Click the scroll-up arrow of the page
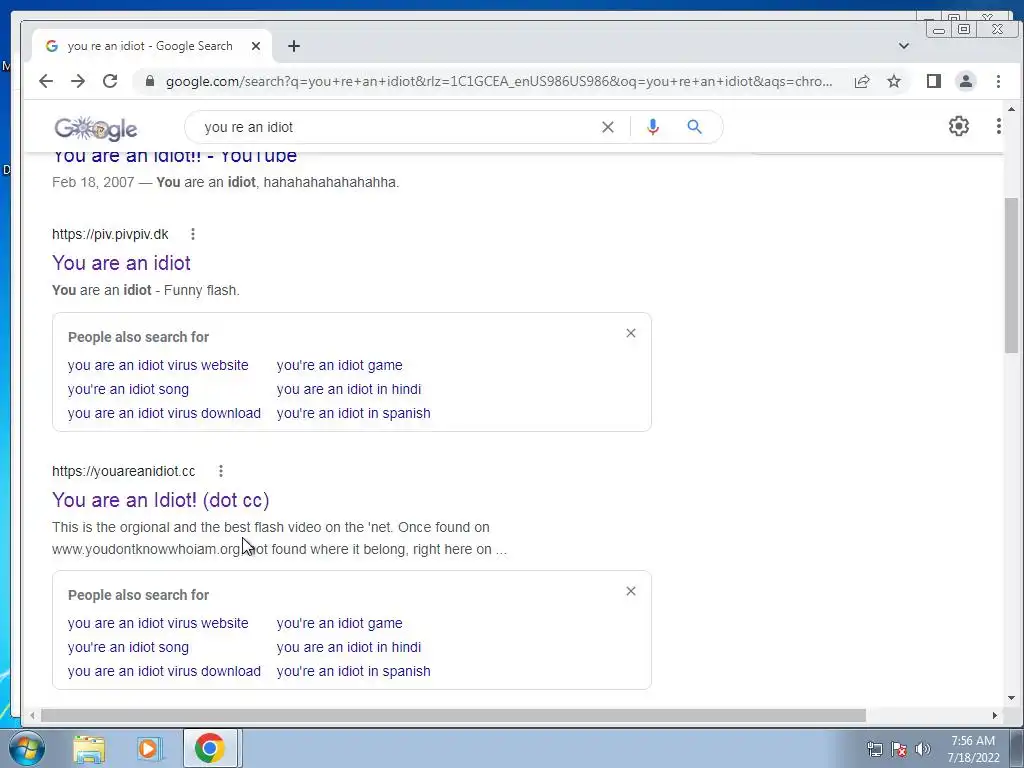Viewport: 1024px width, 768px height. click(x=1011, y=110)
